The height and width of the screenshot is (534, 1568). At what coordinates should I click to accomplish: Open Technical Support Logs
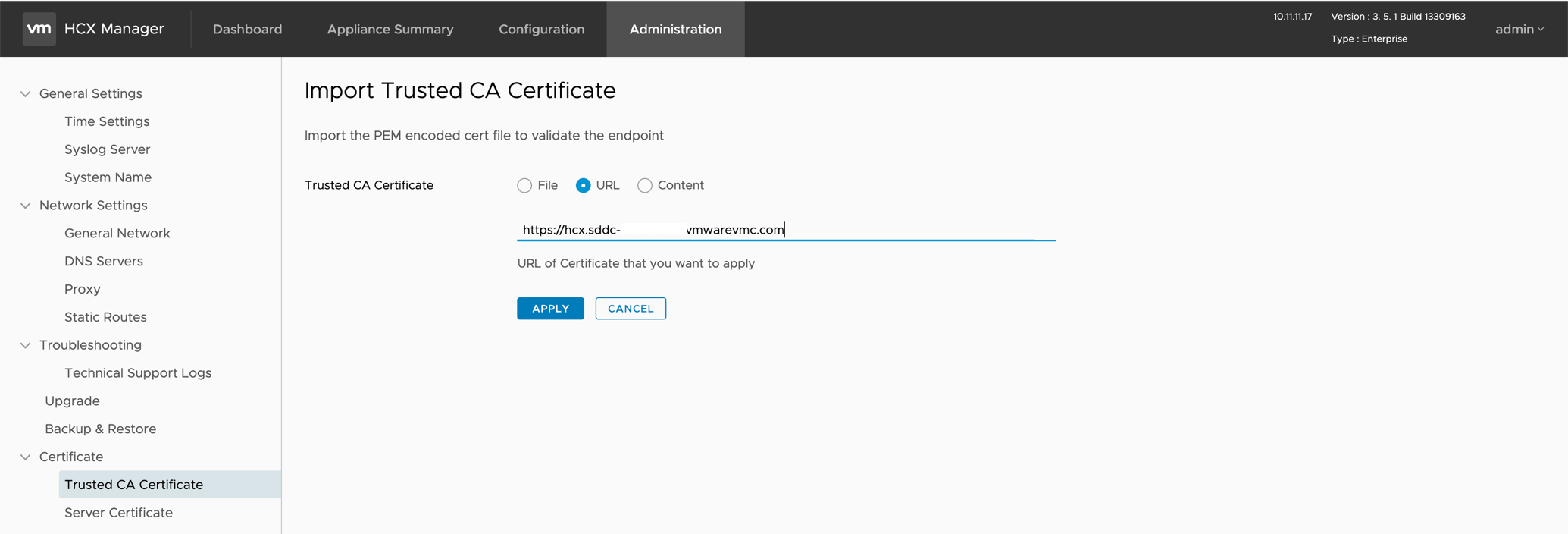[x=138, y=373]
